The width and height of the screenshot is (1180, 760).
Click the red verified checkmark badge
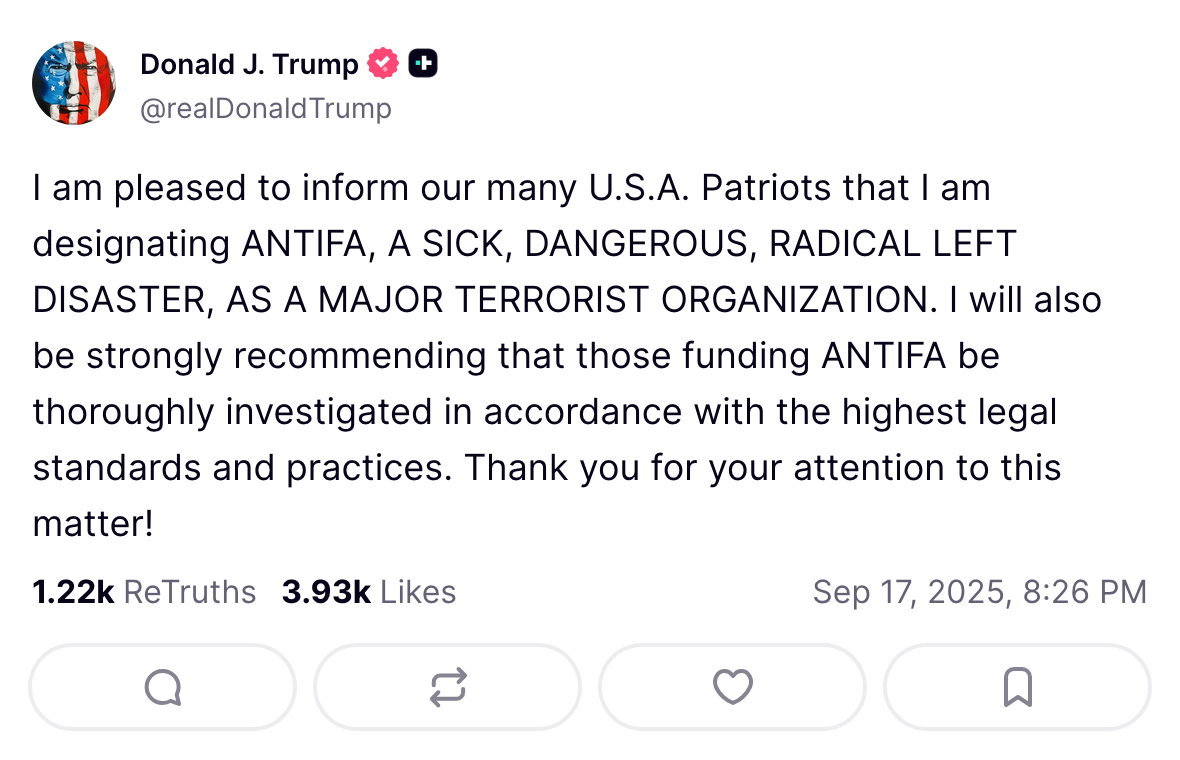click(x=383, y=63)
